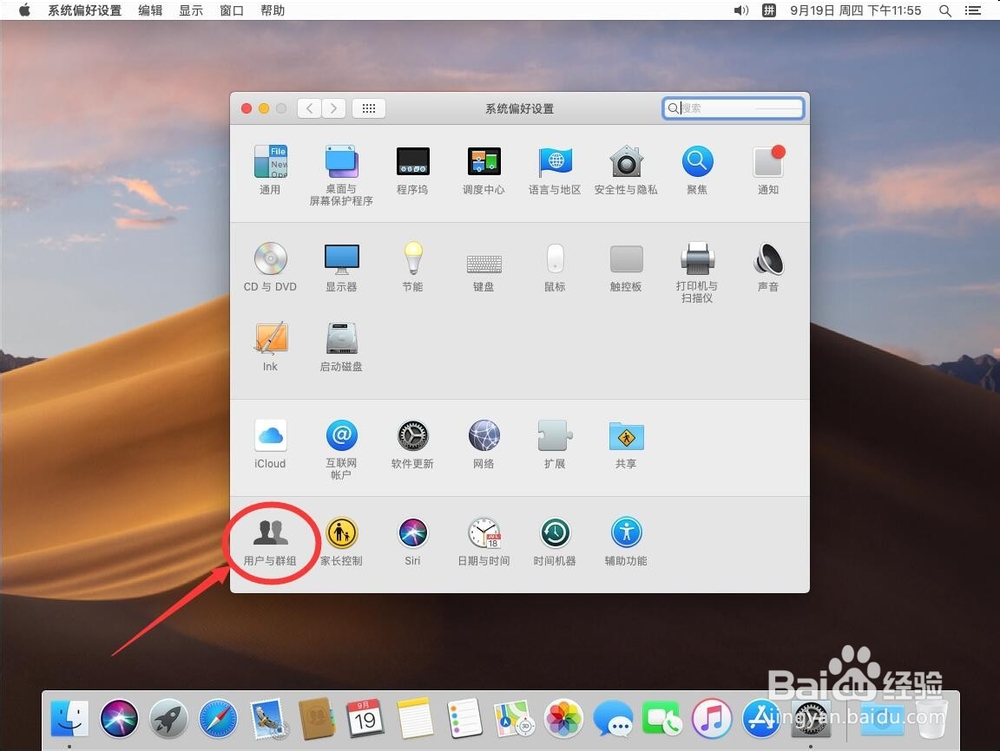The width and height of the screenshot is (1000, 751).
Task: Open the 聚焦 (Spotlight) pane
Action: 697,168
